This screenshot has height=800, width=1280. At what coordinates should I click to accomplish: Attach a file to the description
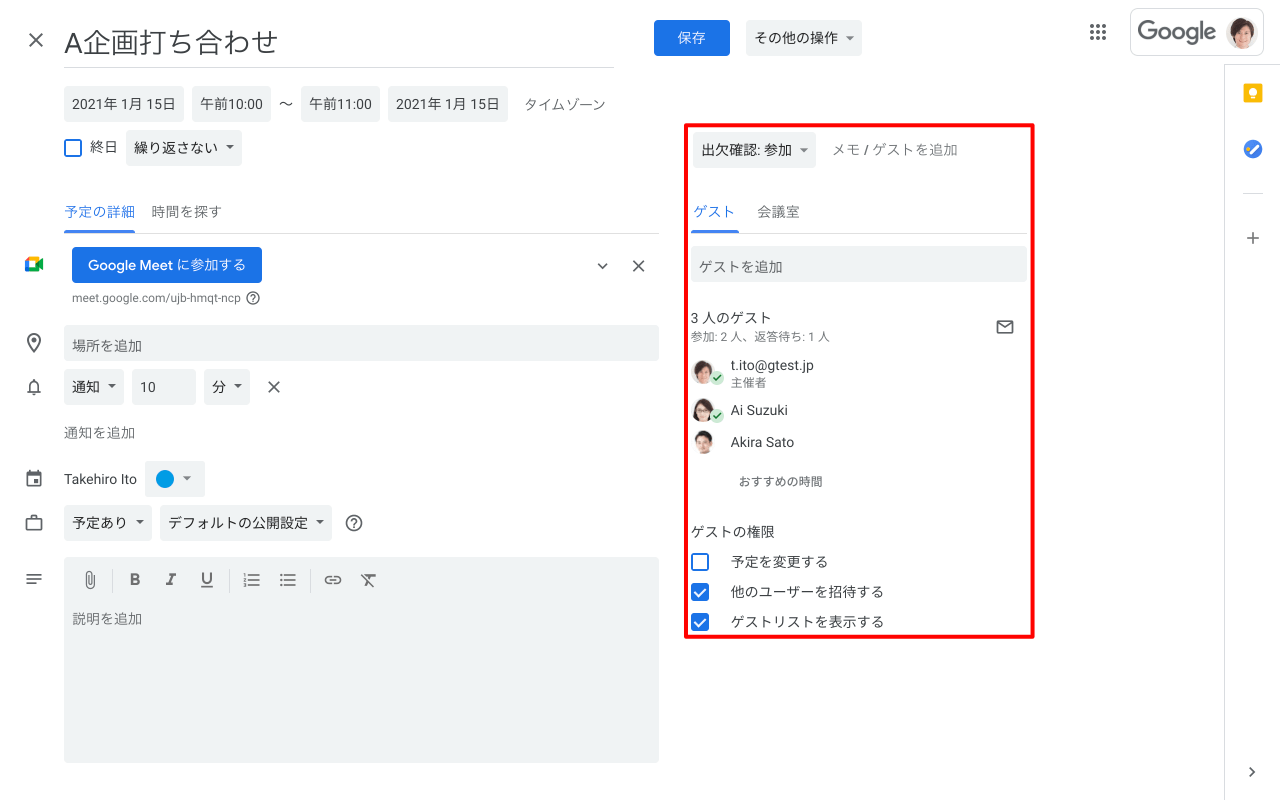coord(90,580)
